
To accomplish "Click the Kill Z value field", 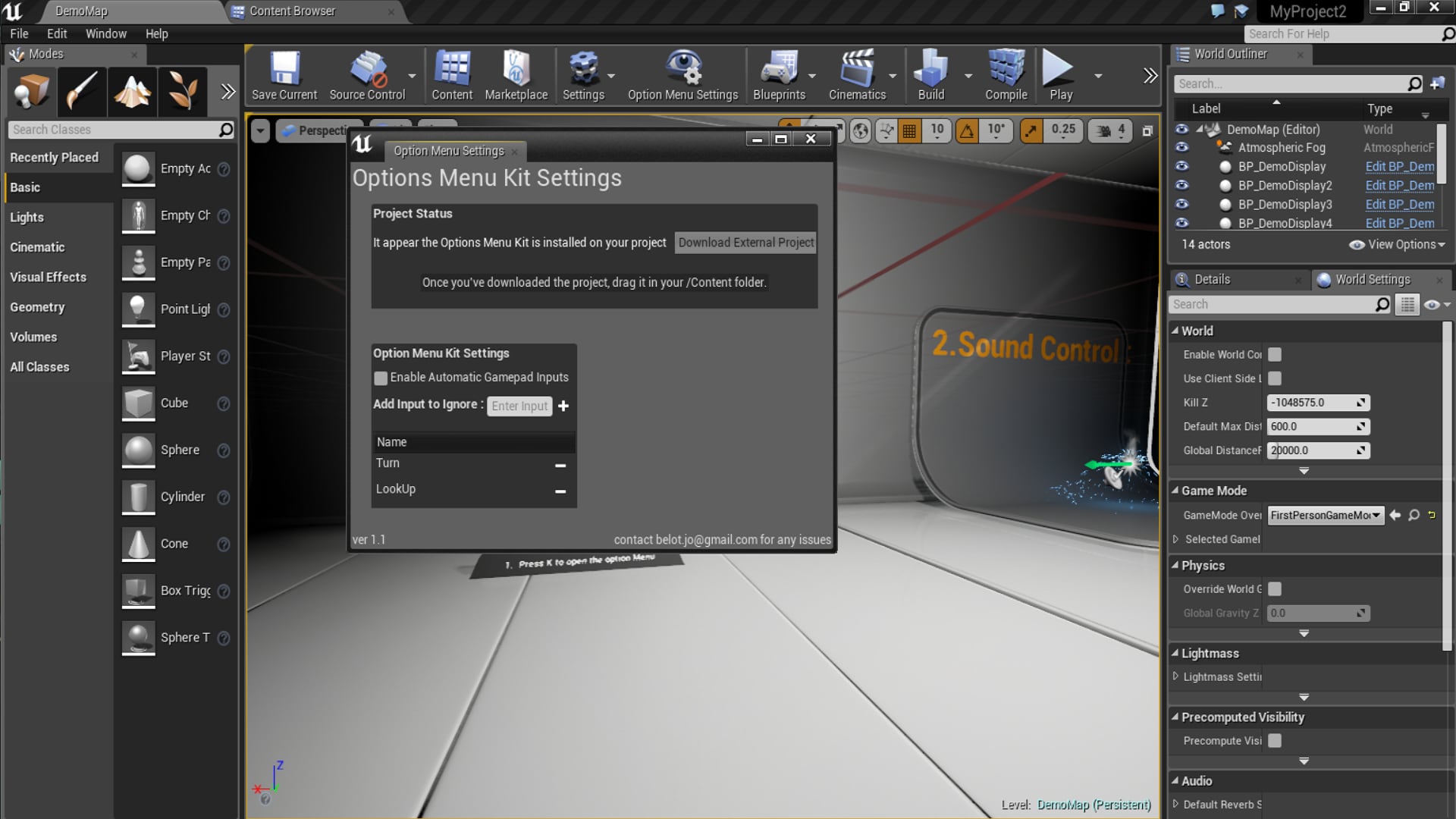I will [x=1312, y=403].
